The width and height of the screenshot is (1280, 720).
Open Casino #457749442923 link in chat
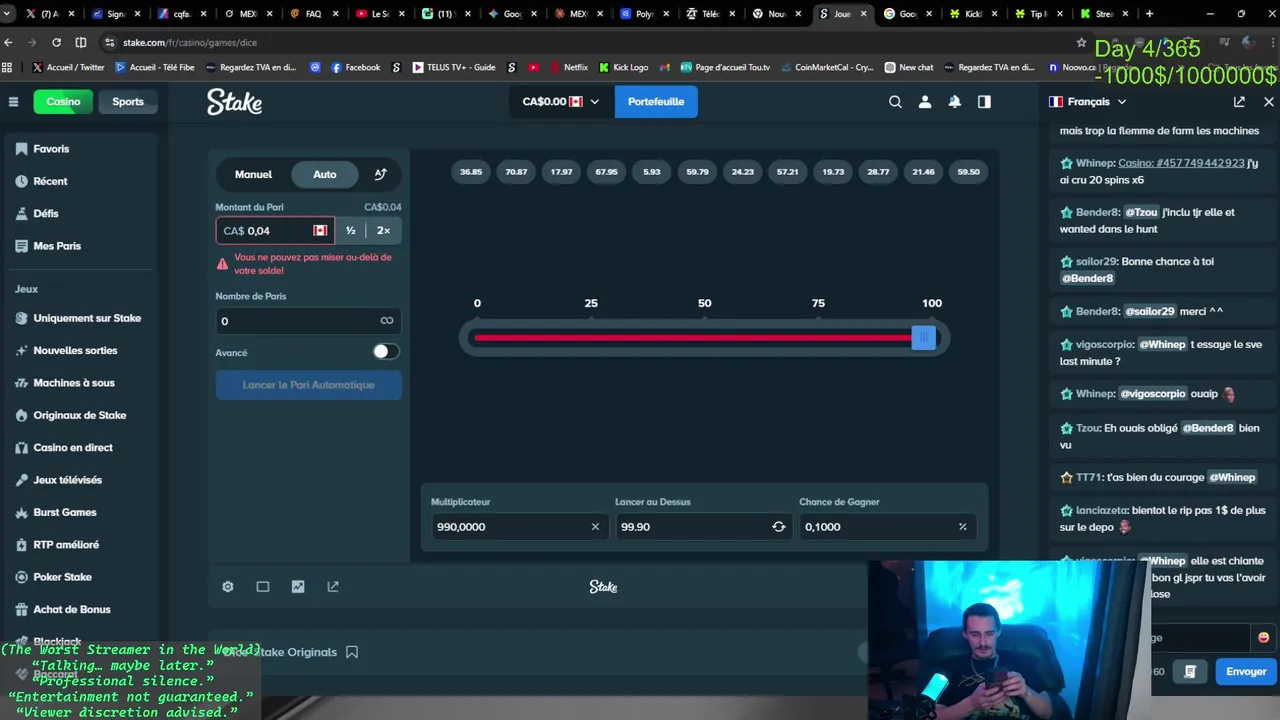pyautogui.click(x=1181, y=163)
